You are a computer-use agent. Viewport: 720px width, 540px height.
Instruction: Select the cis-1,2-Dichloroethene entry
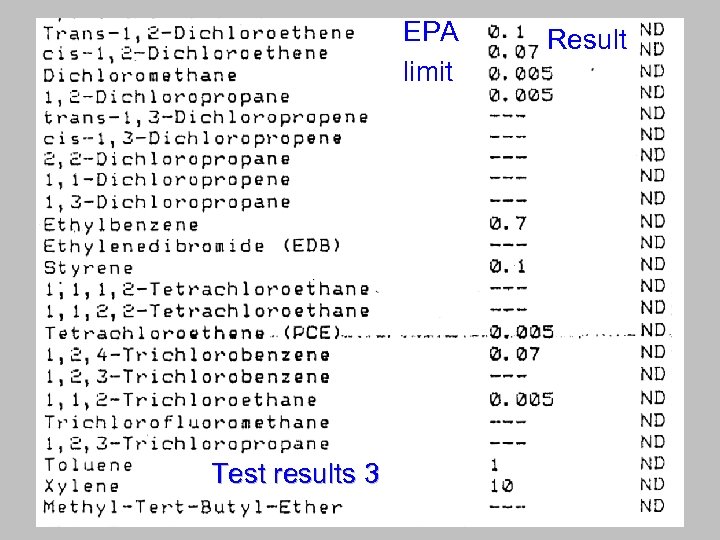click(186, 54)
